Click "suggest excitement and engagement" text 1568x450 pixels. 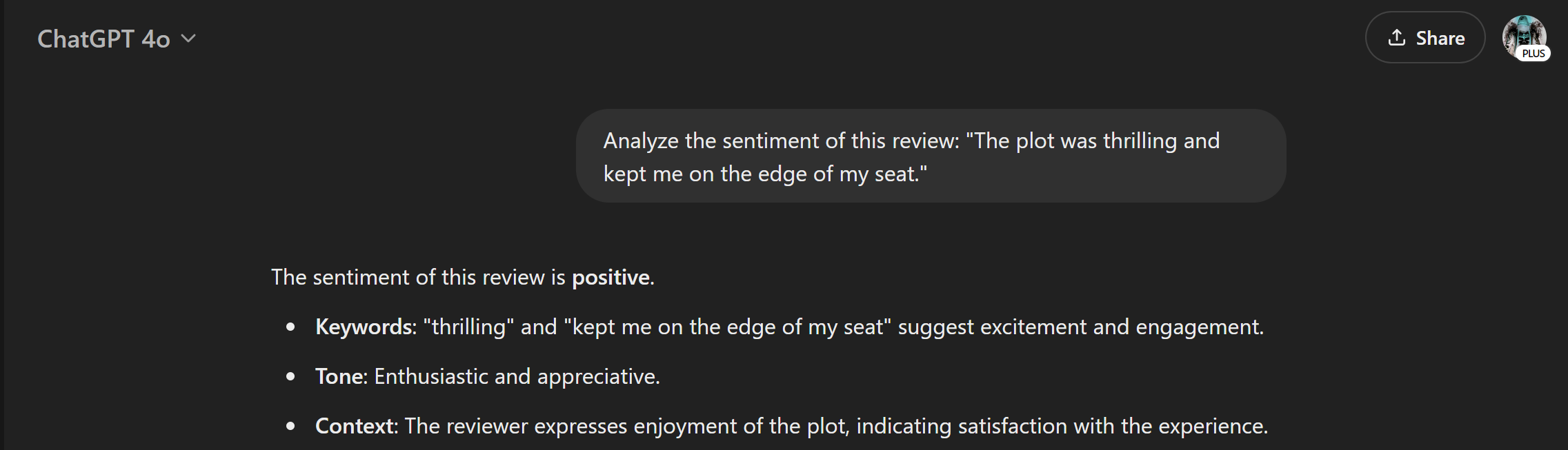1080,327
